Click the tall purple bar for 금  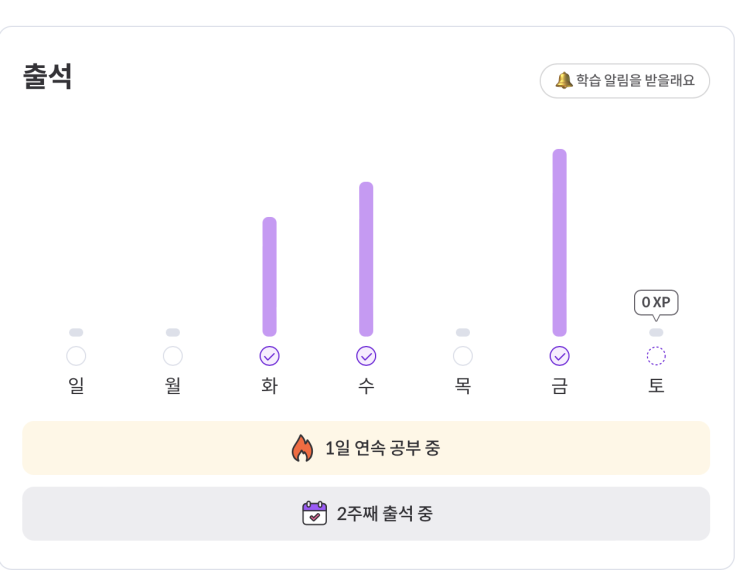click(x=559, y=243)
